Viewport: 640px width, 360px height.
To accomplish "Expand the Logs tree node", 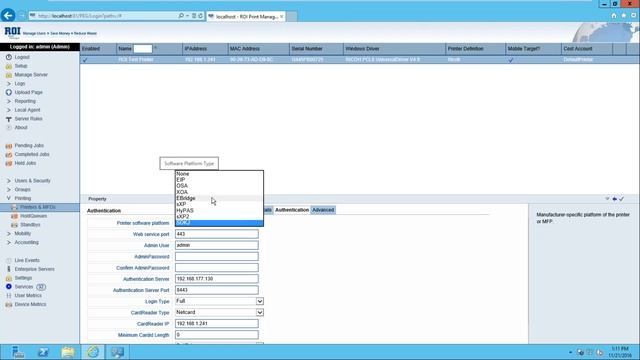I will tap(9, 84).
